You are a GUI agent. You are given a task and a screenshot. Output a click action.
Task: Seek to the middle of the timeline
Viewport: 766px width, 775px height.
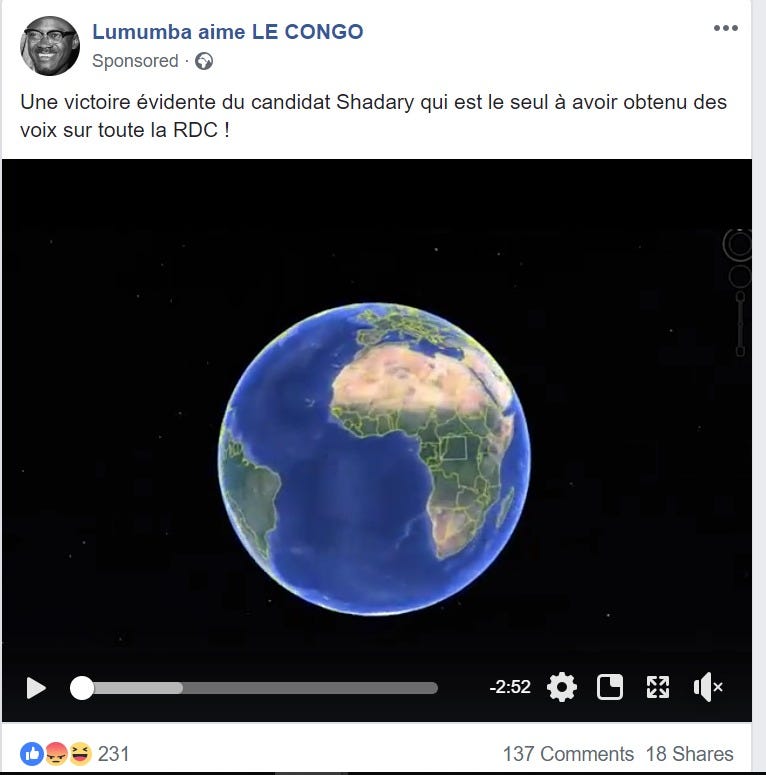click(x=254, y=688)
